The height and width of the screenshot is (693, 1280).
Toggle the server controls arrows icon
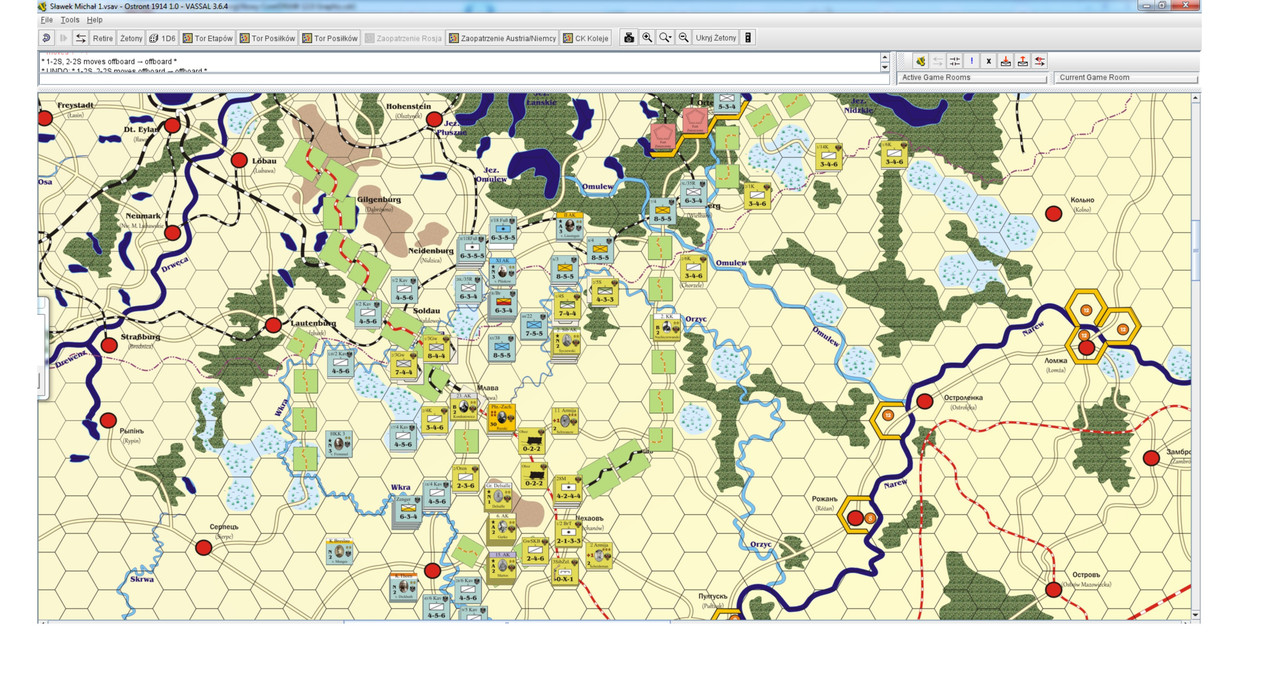click(81, 38)
